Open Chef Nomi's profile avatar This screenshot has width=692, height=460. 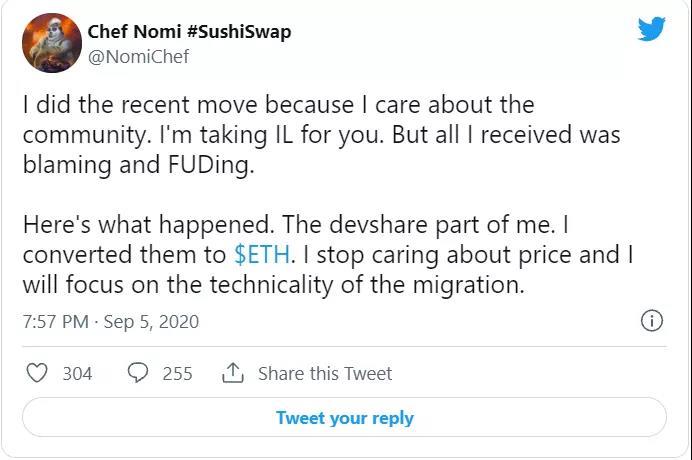coord(51,43)
